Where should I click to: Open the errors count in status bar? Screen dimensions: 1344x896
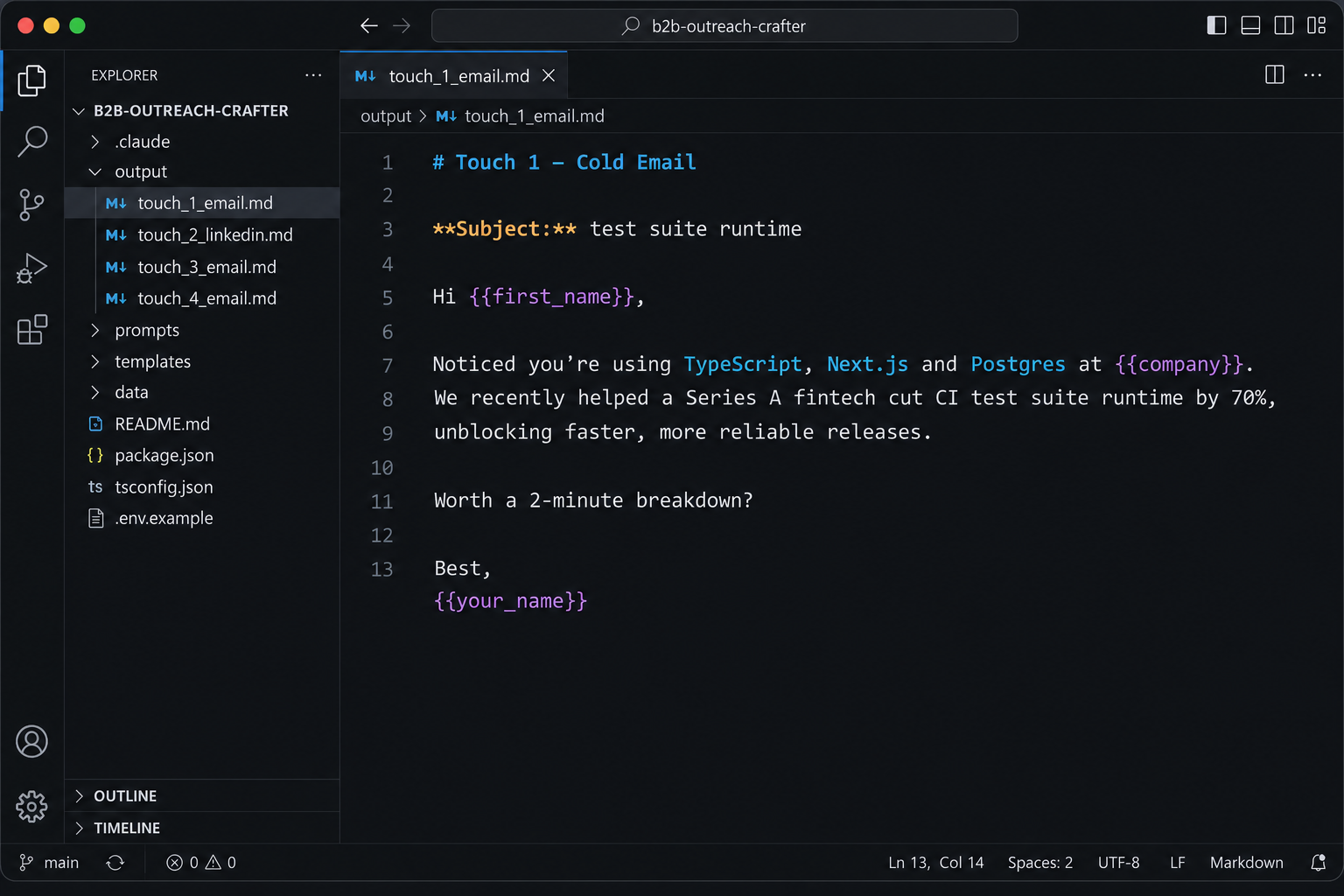[x=182, y=863]
